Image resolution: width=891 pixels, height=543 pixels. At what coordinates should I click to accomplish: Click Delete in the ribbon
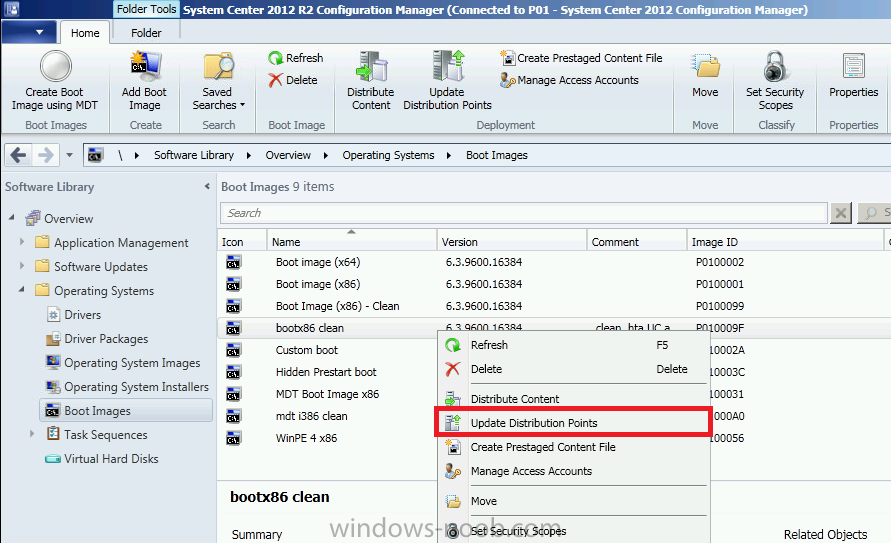click(x=293, y=80)
